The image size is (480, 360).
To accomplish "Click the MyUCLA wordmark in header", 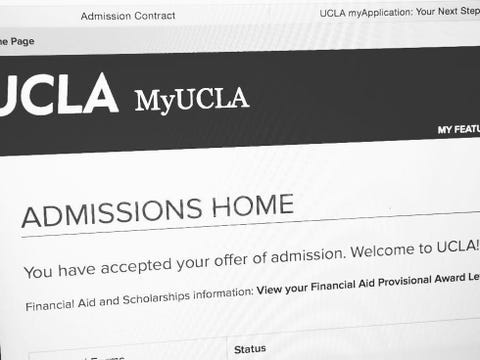I will coord(192,99).
